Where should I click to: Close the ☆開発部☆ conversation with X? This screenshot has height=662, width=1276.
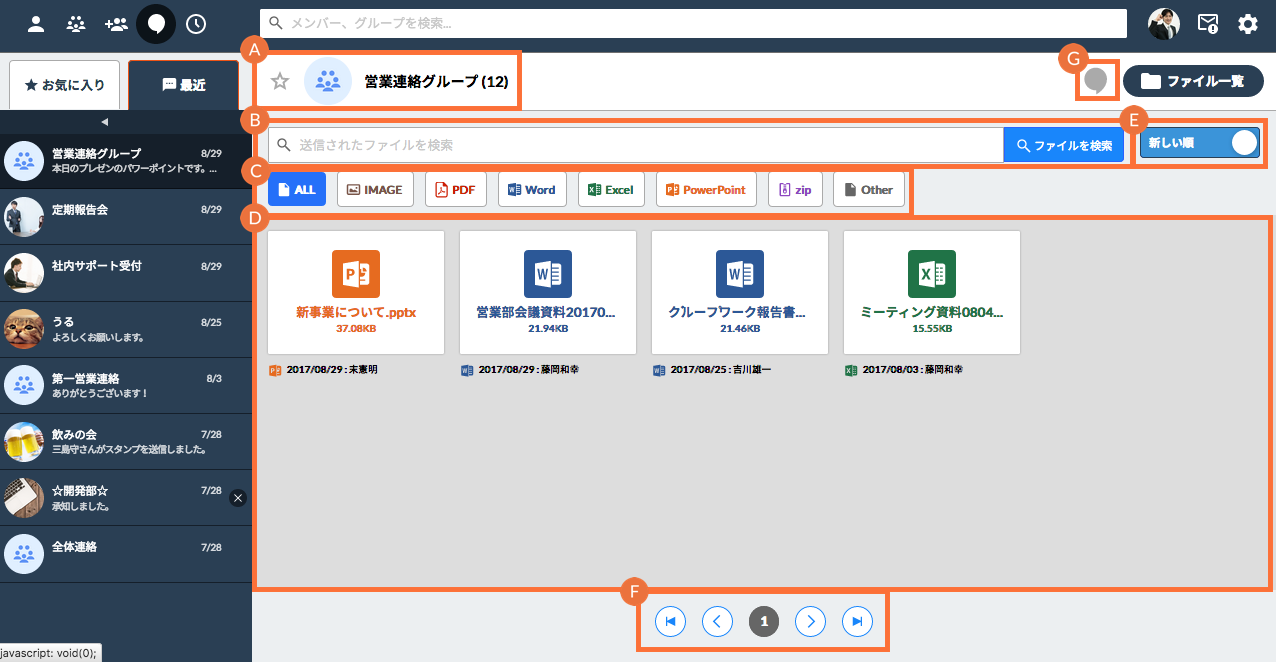point(238,497)
